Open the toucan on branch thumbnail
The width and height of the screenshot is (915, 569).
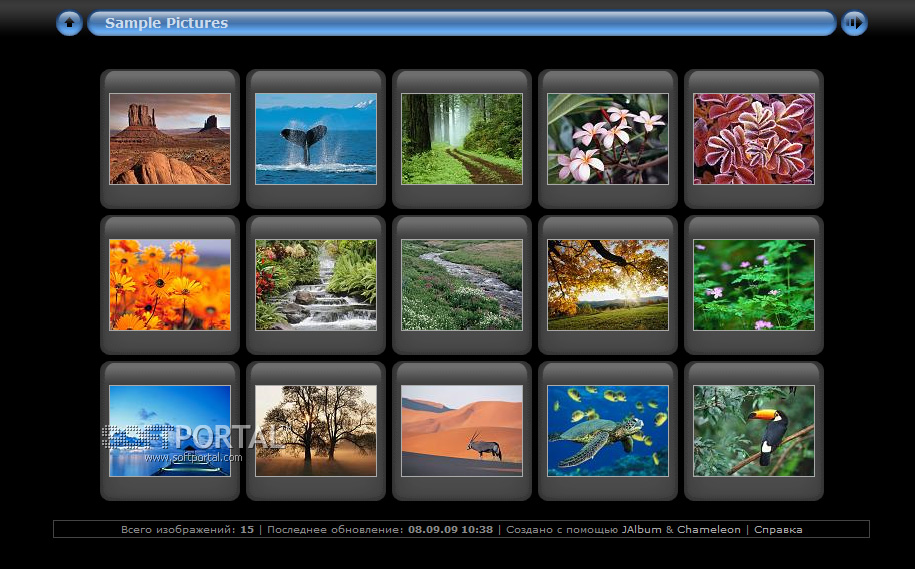tap(753, 431)
